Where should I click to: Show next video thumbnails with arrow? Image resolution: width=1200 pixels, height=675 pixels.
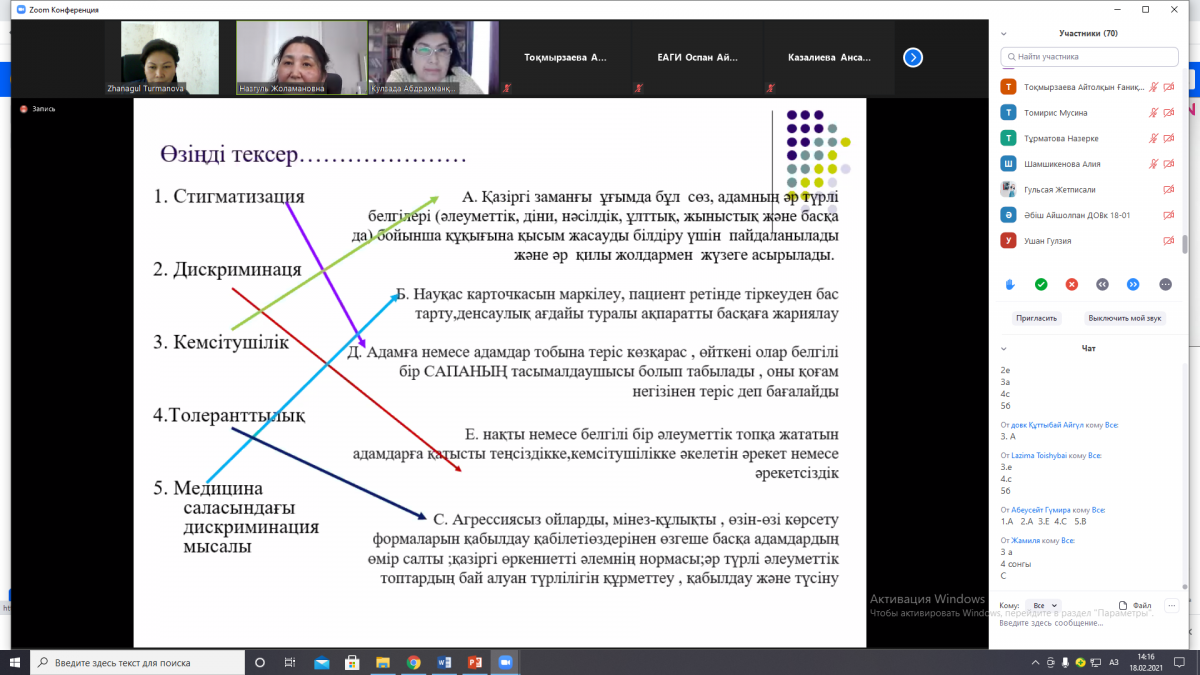pos(912,58)
